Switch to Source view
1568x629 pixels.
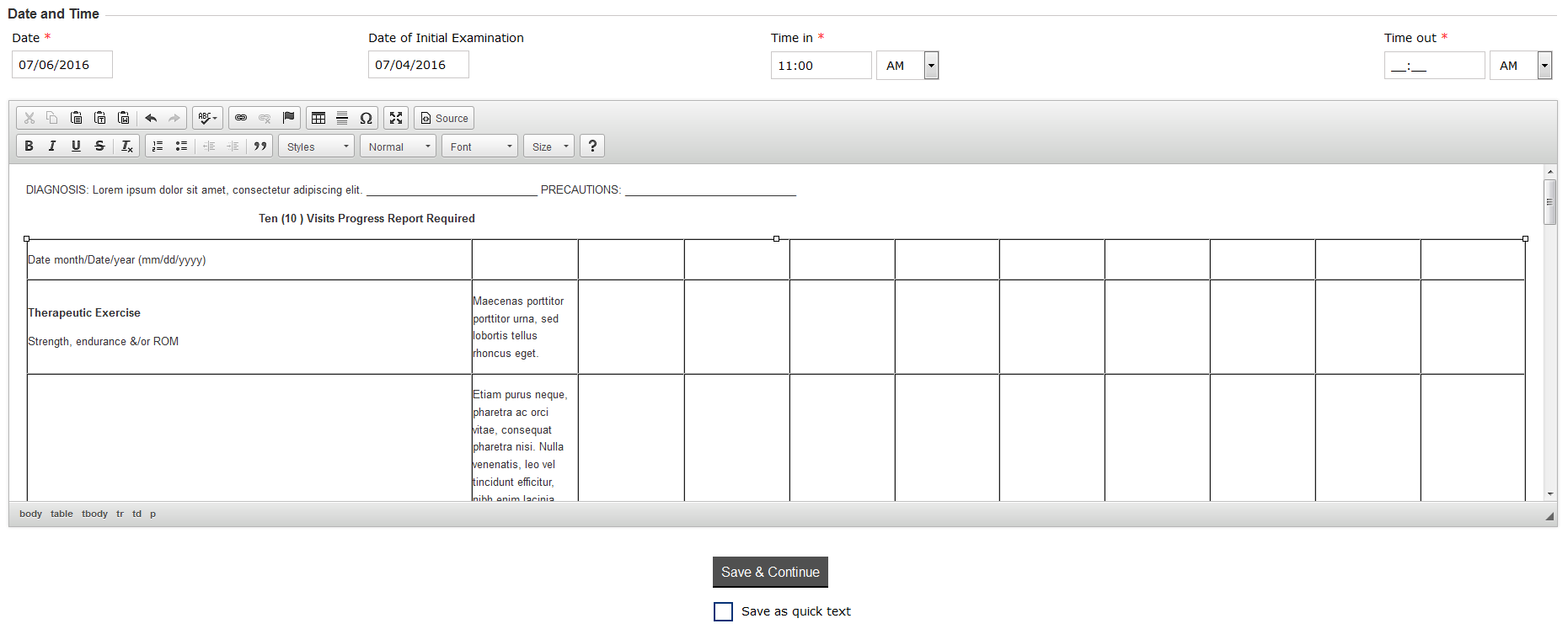pos(444,118)
